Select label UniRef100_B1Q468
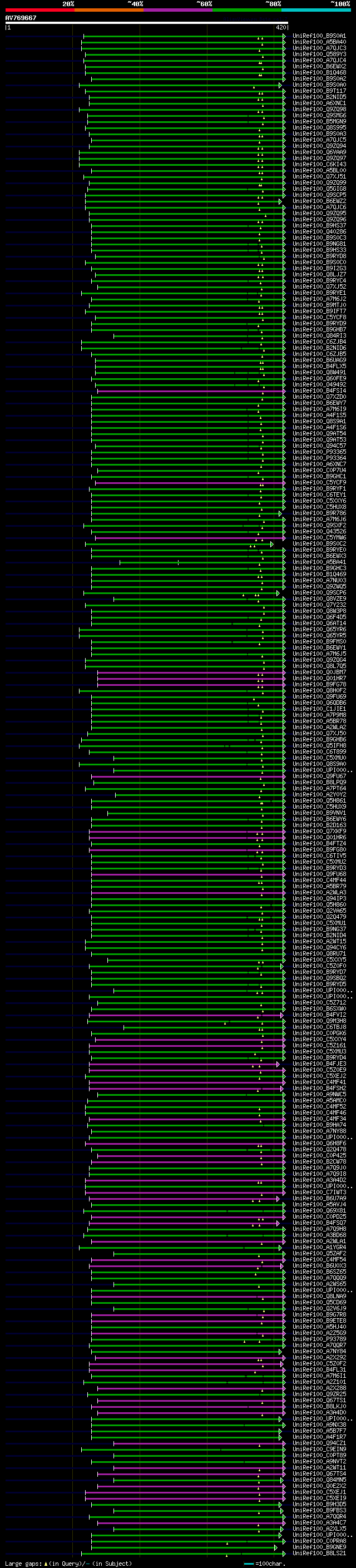 point(319,72)
